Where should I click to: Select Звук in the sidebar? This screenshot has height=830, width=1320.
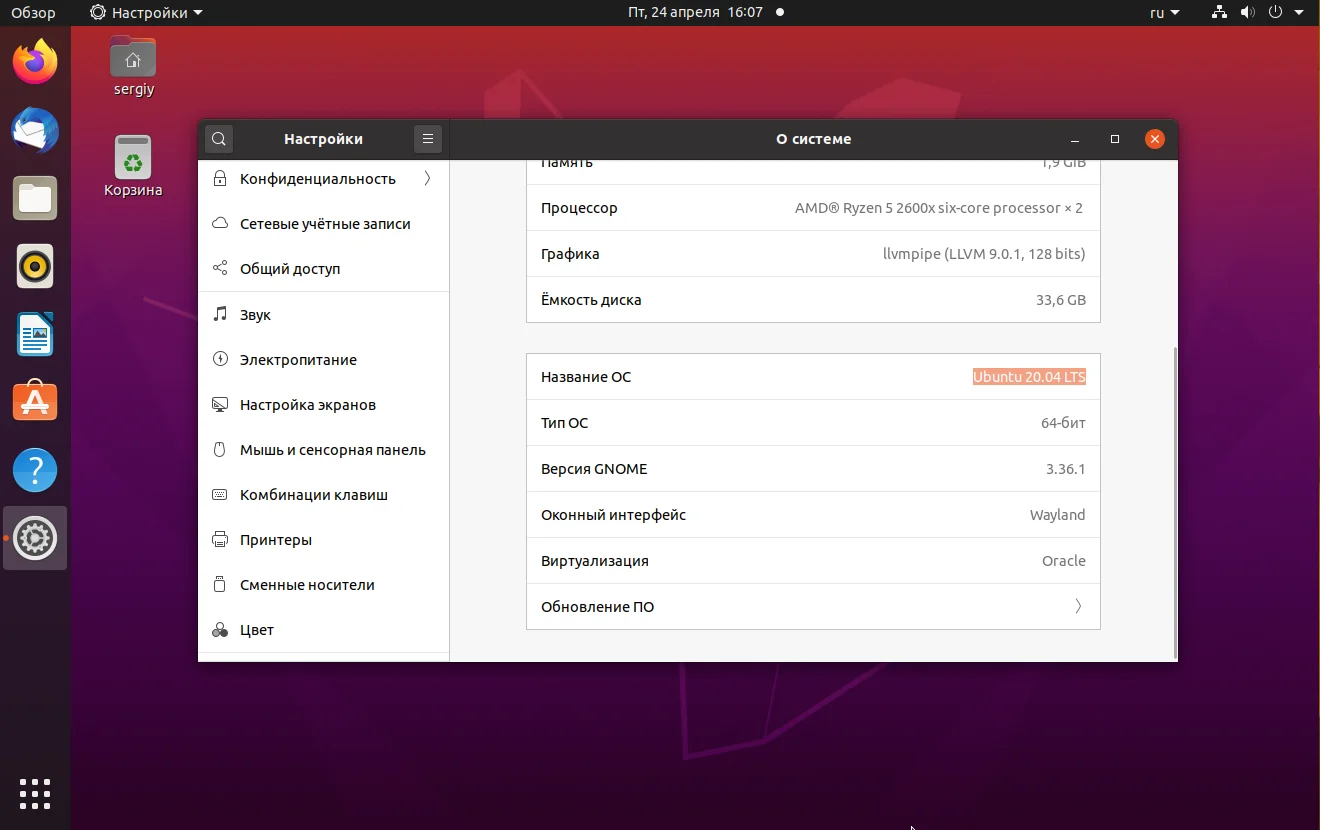[x=324, y=314]
